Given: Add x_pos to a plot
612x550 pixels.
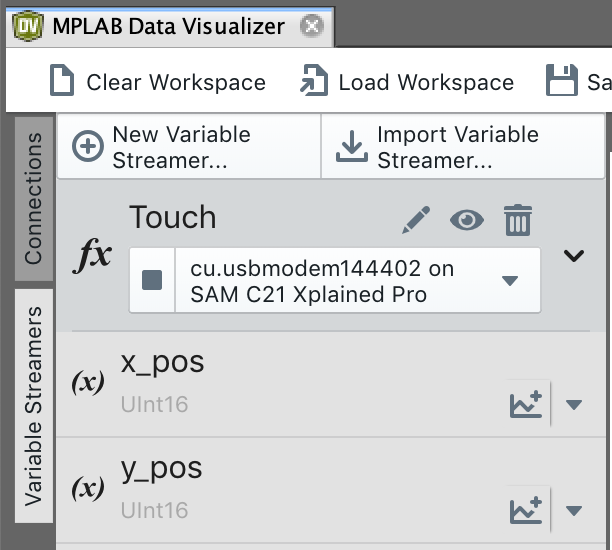Looking at the screenshot, I should 526,404.
